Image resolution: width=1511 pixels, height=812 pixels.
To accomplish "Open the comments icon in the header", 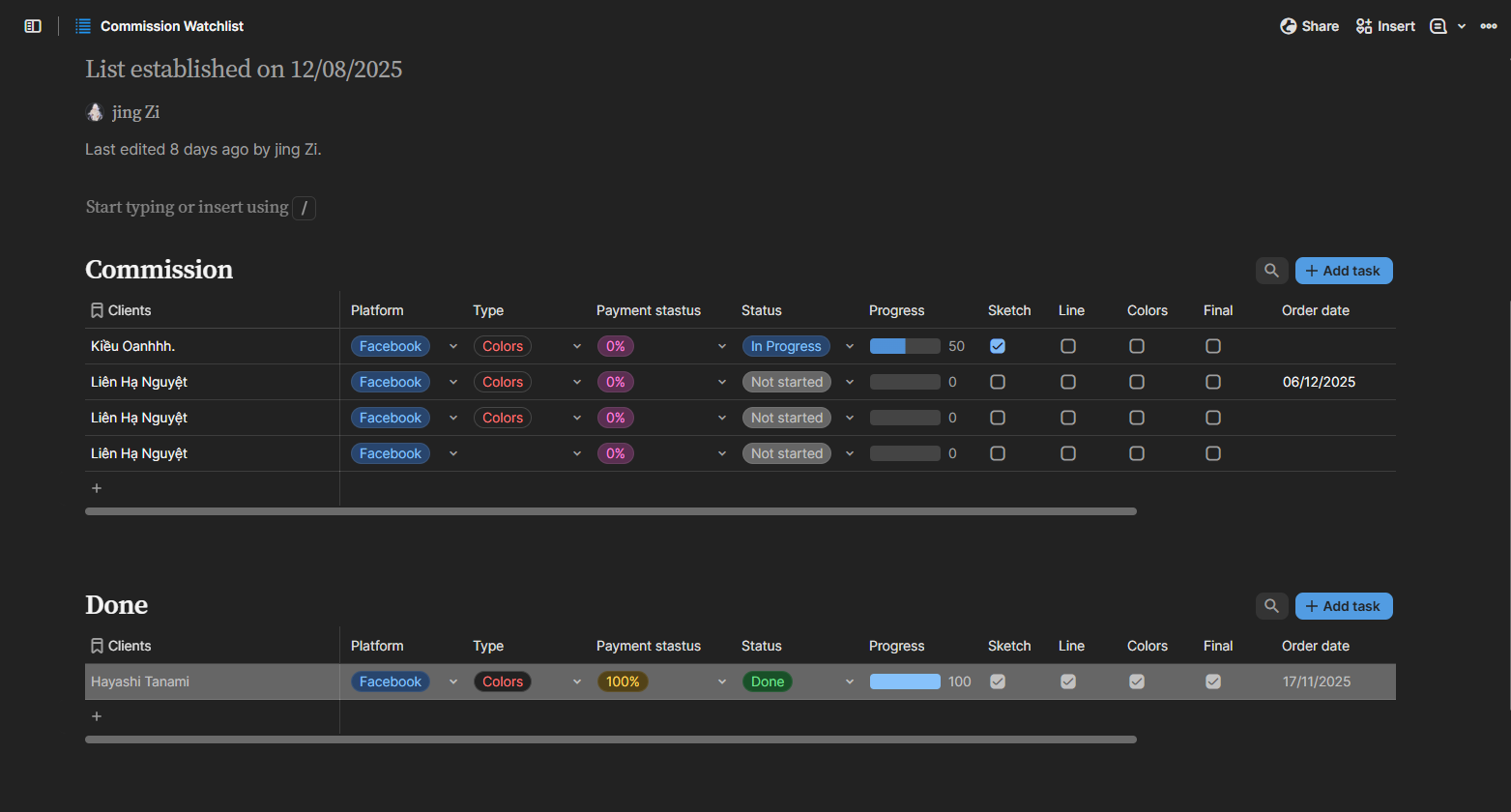I will pyautogui.click(x=1438, y=26).
